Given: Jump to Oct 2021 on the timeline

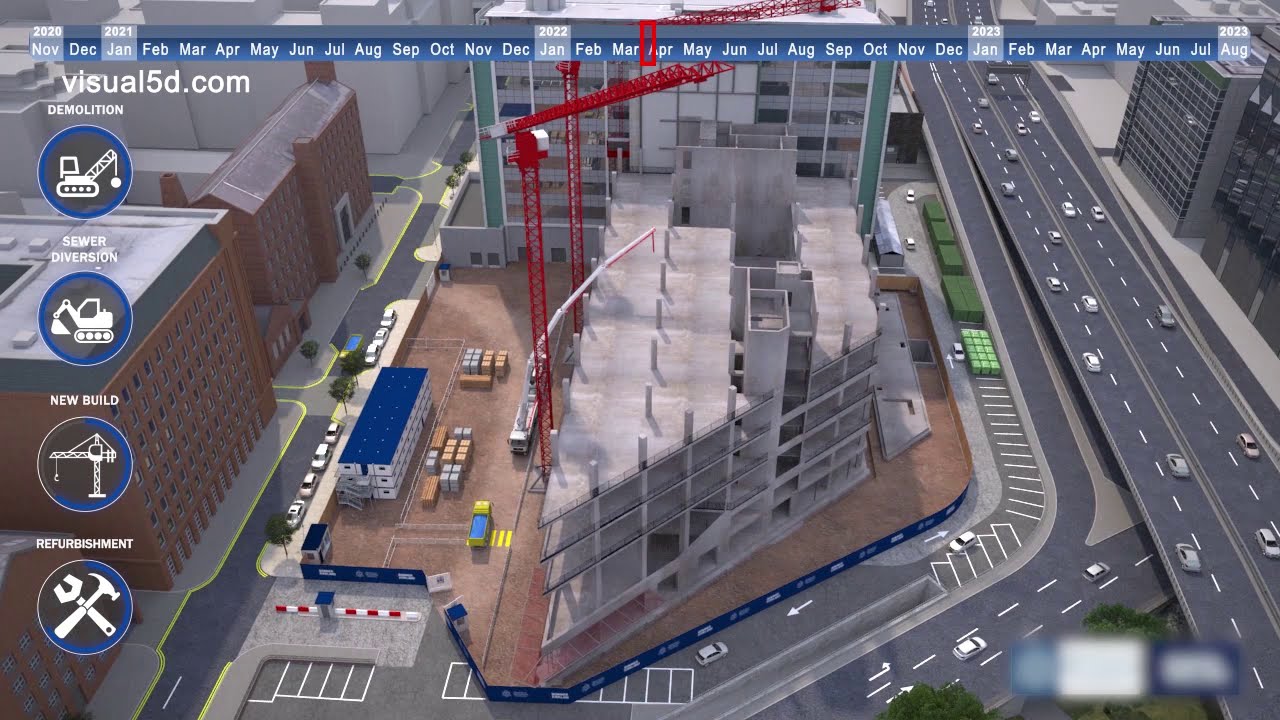Looking at the screenshot, I should (442, 50).
